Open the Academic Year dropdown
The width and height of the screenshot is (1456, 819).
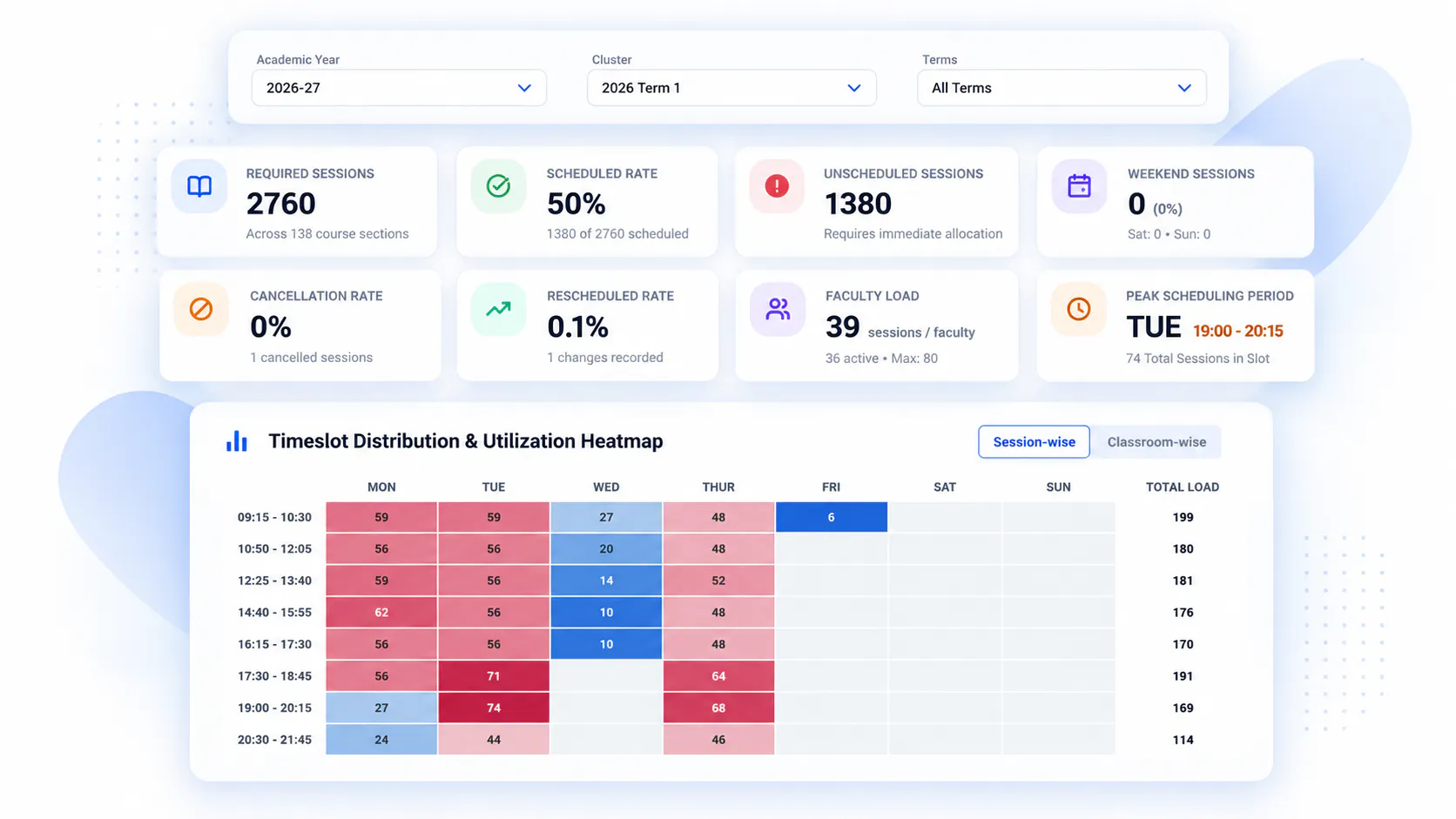click(399, 88)
